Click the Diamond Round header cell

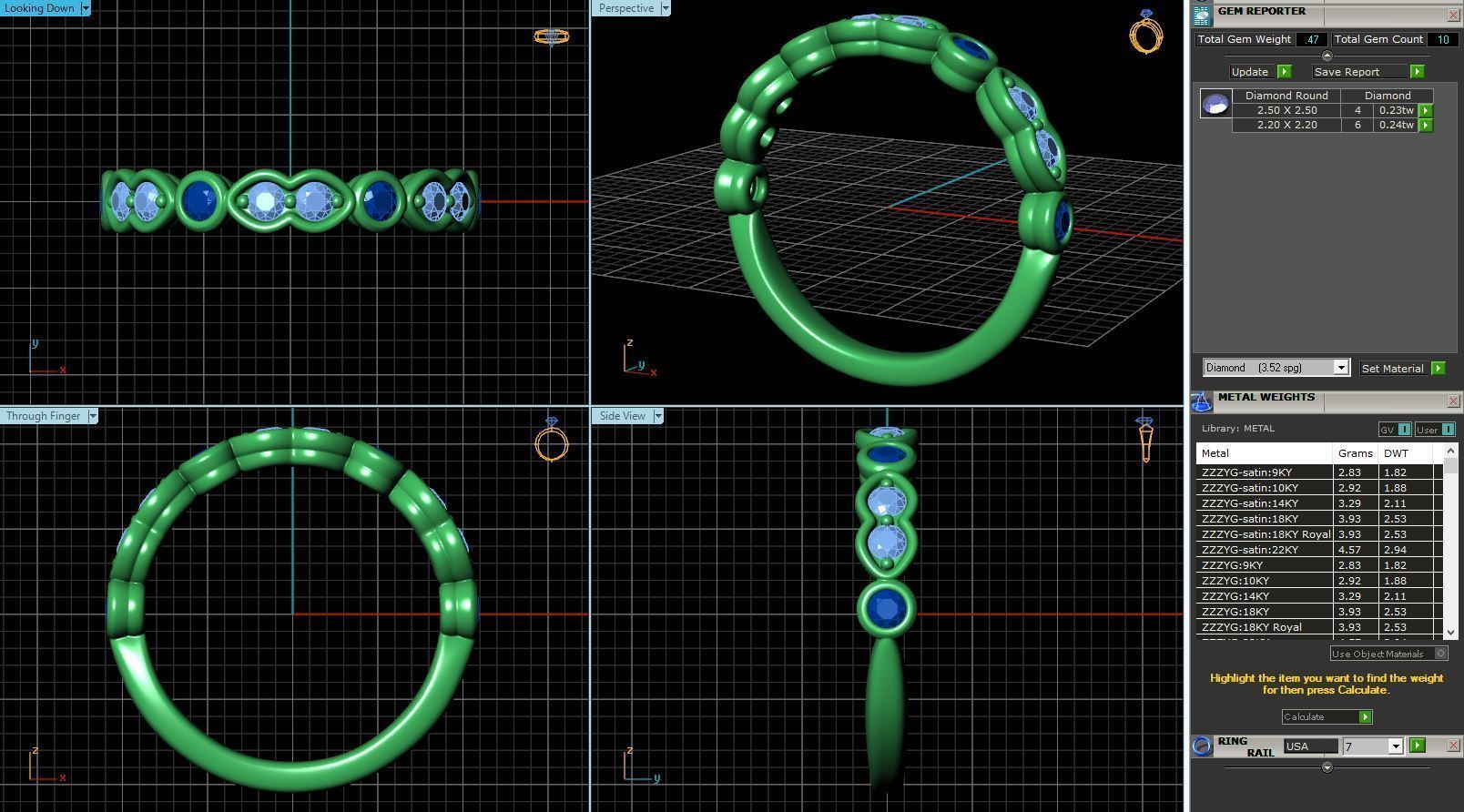point(1286,96)
